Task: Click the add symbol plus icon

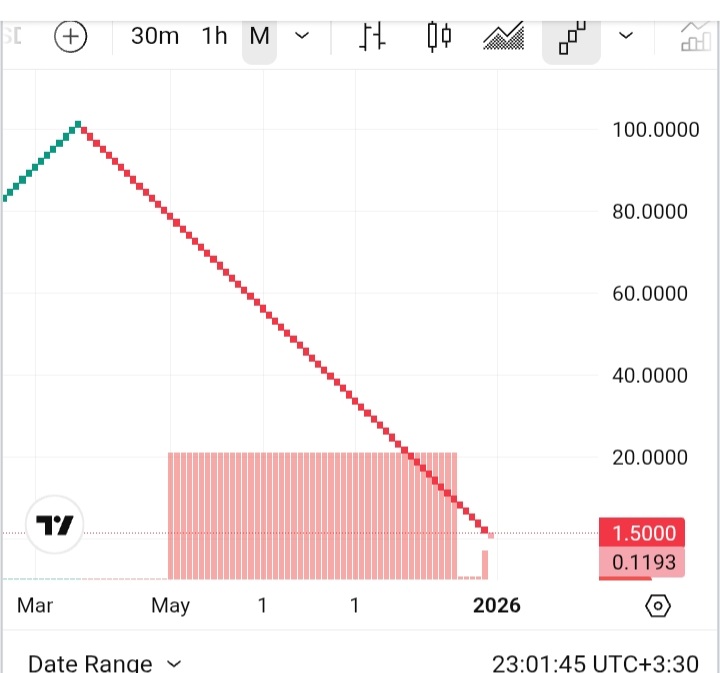Action: [x=72, y=37]
